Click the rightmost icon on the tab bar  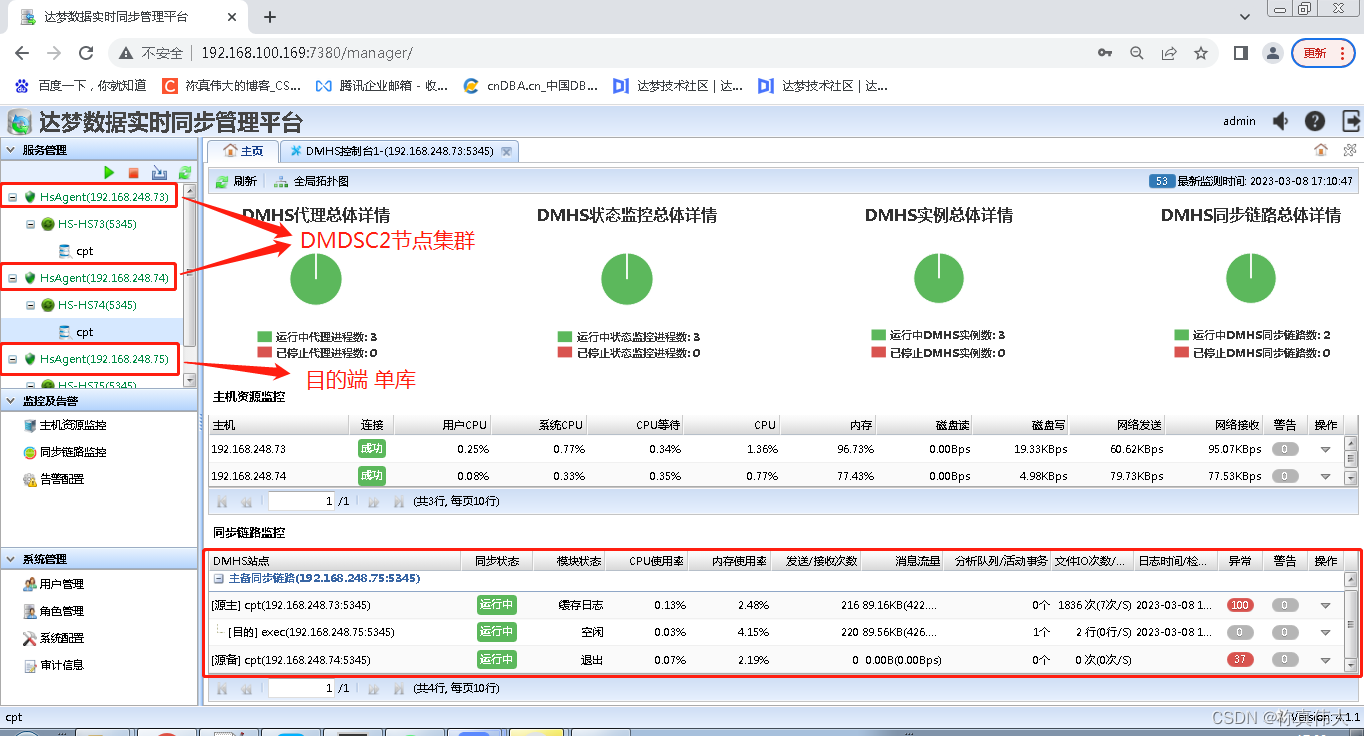pyautogui.click(x=1350, y=150)
